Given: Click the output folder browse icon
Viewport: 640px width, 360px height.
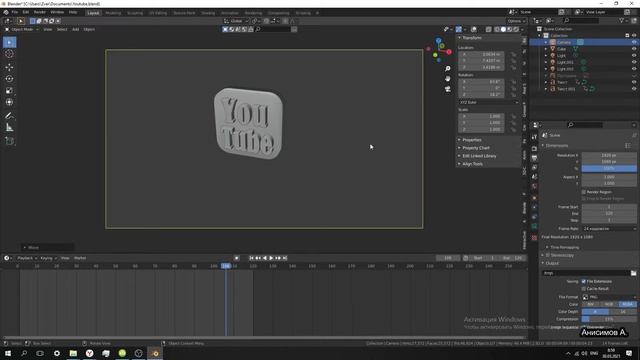Looking at the screenshot, I should coord(633,273).
